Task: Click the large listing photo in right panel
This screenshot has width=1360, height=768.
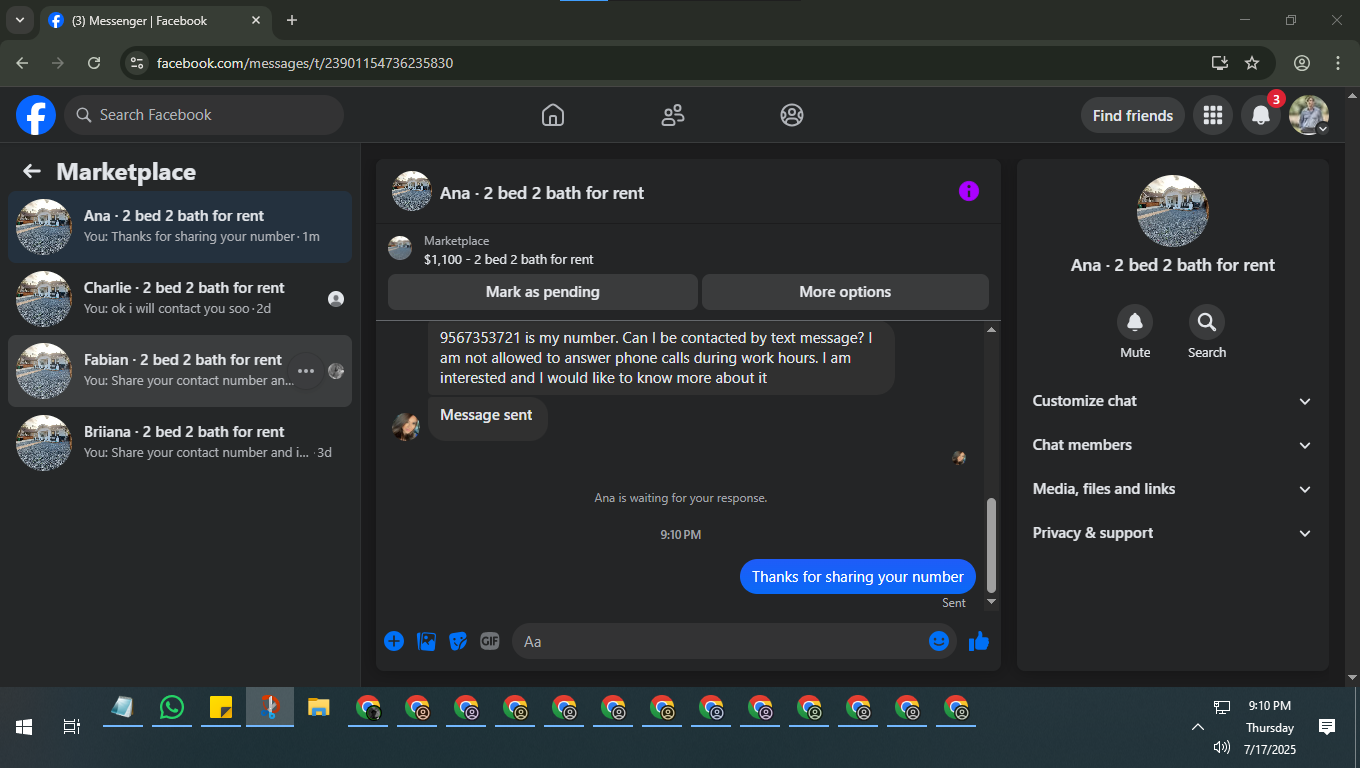Action: point(1173,211)
